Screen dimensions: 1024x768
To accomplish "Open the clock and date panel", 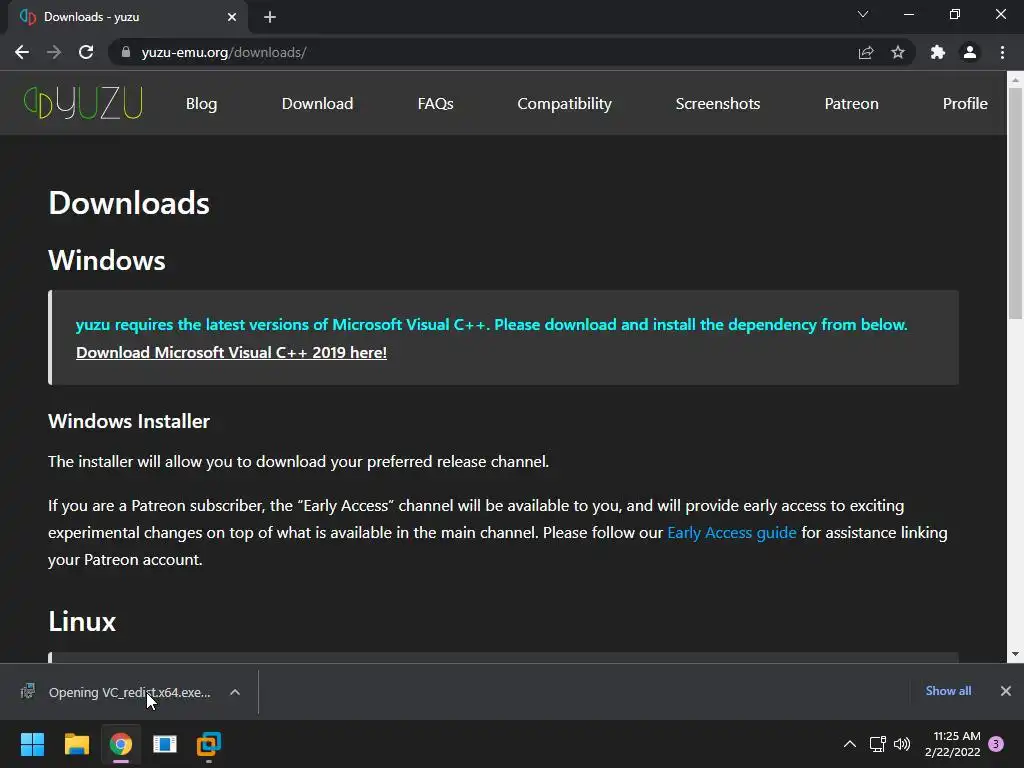I will (x=953, y=744).
